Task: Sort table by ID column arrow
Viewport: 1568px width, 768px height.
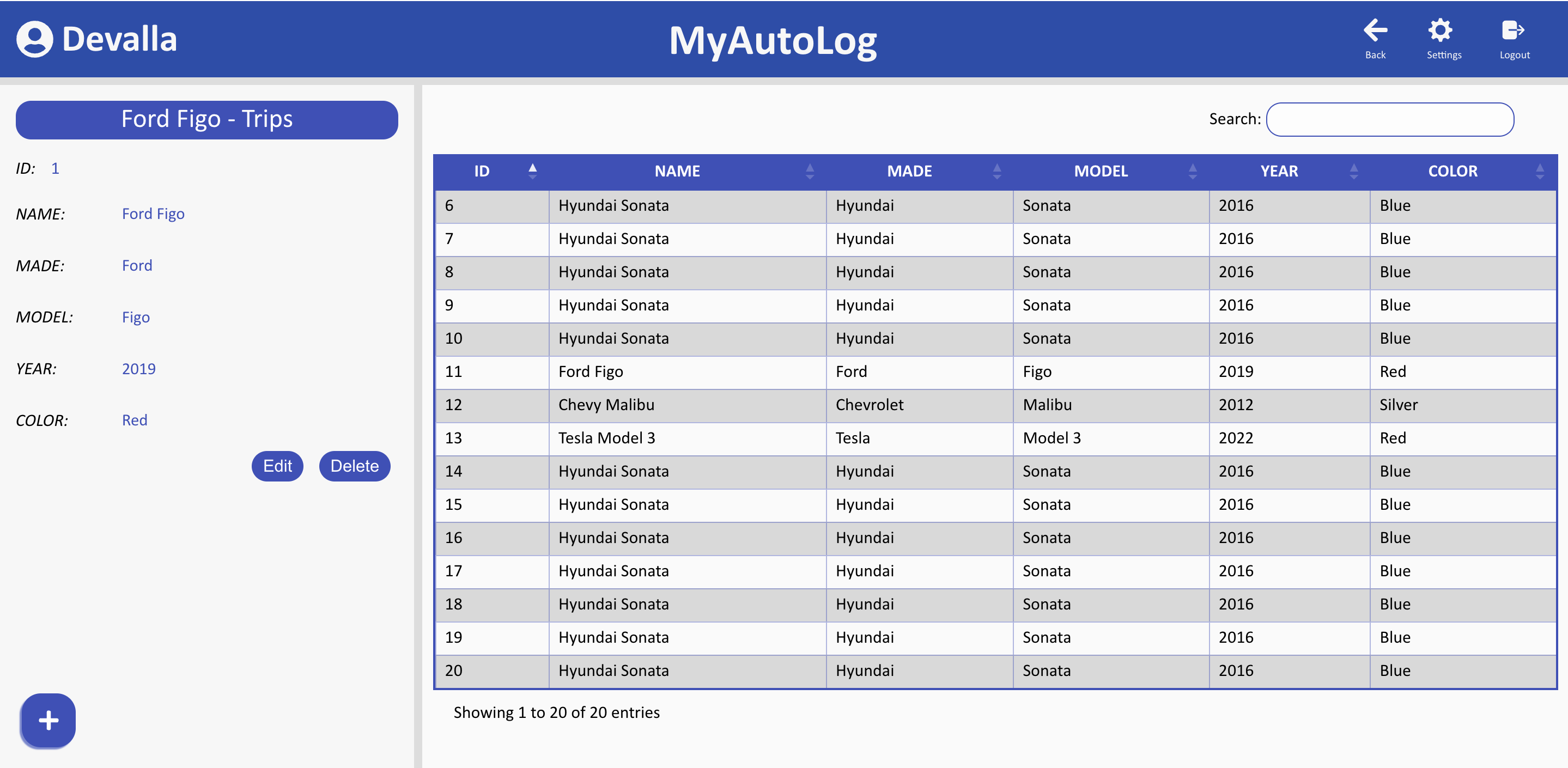Action: pos(532,171)
